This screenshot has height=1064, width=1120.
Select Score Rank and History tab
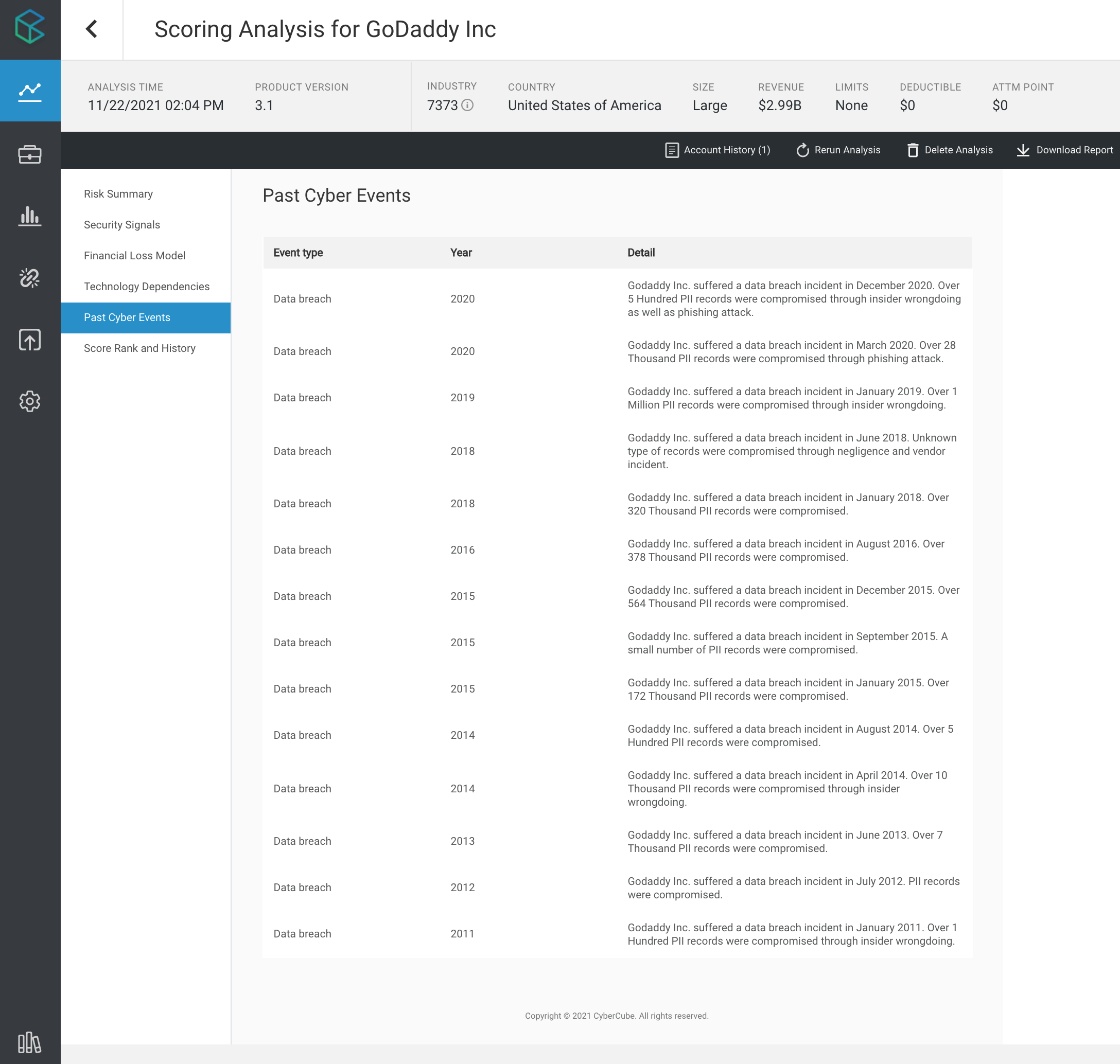140,348
